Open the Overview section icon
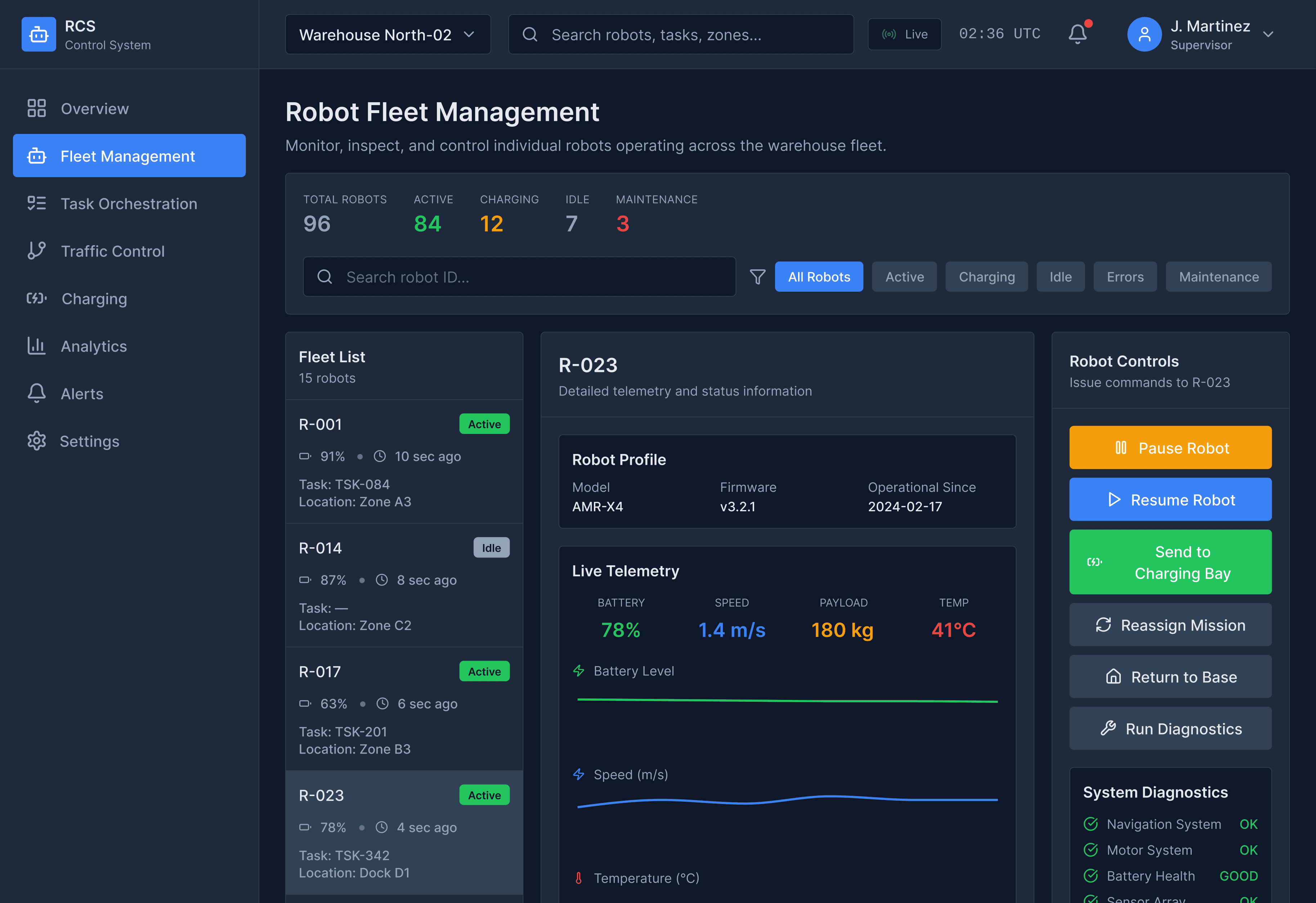This screenshot has height=903, width=1316. click(37, 108)
